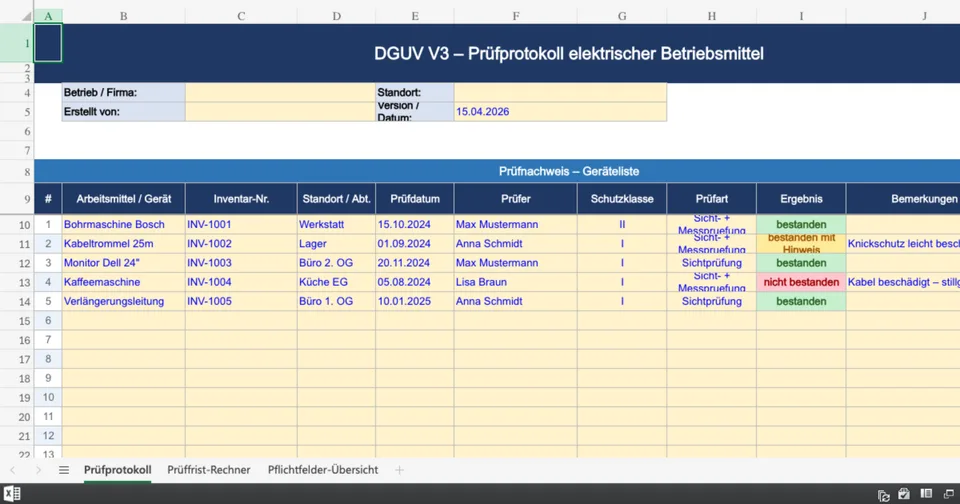This screenshot has height=504, width=960.
Task: Click the red 'nicht bestanden' result cell
Action: point(801,282)
